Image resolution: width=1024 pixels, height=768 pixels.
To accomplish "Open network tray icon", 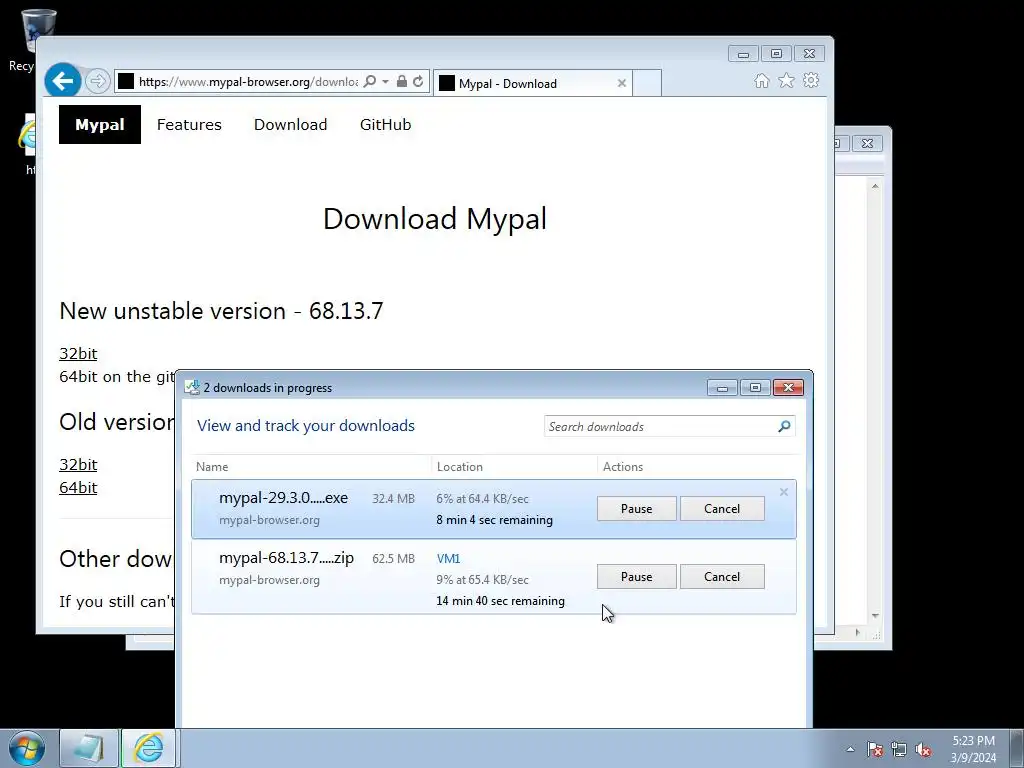I will pyautogui.click(x=899, y=749).
